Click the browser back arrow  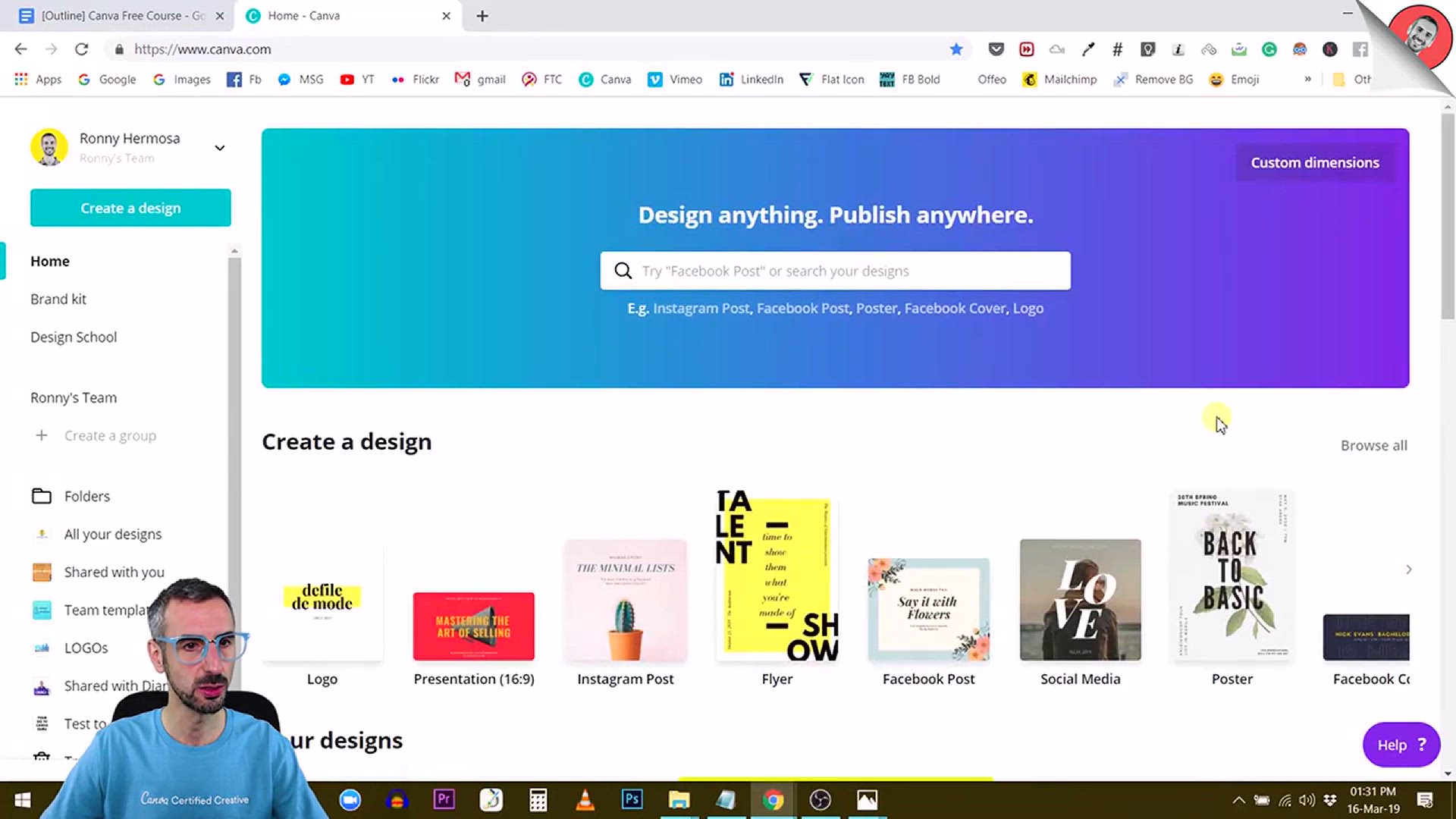pos(20,49)
